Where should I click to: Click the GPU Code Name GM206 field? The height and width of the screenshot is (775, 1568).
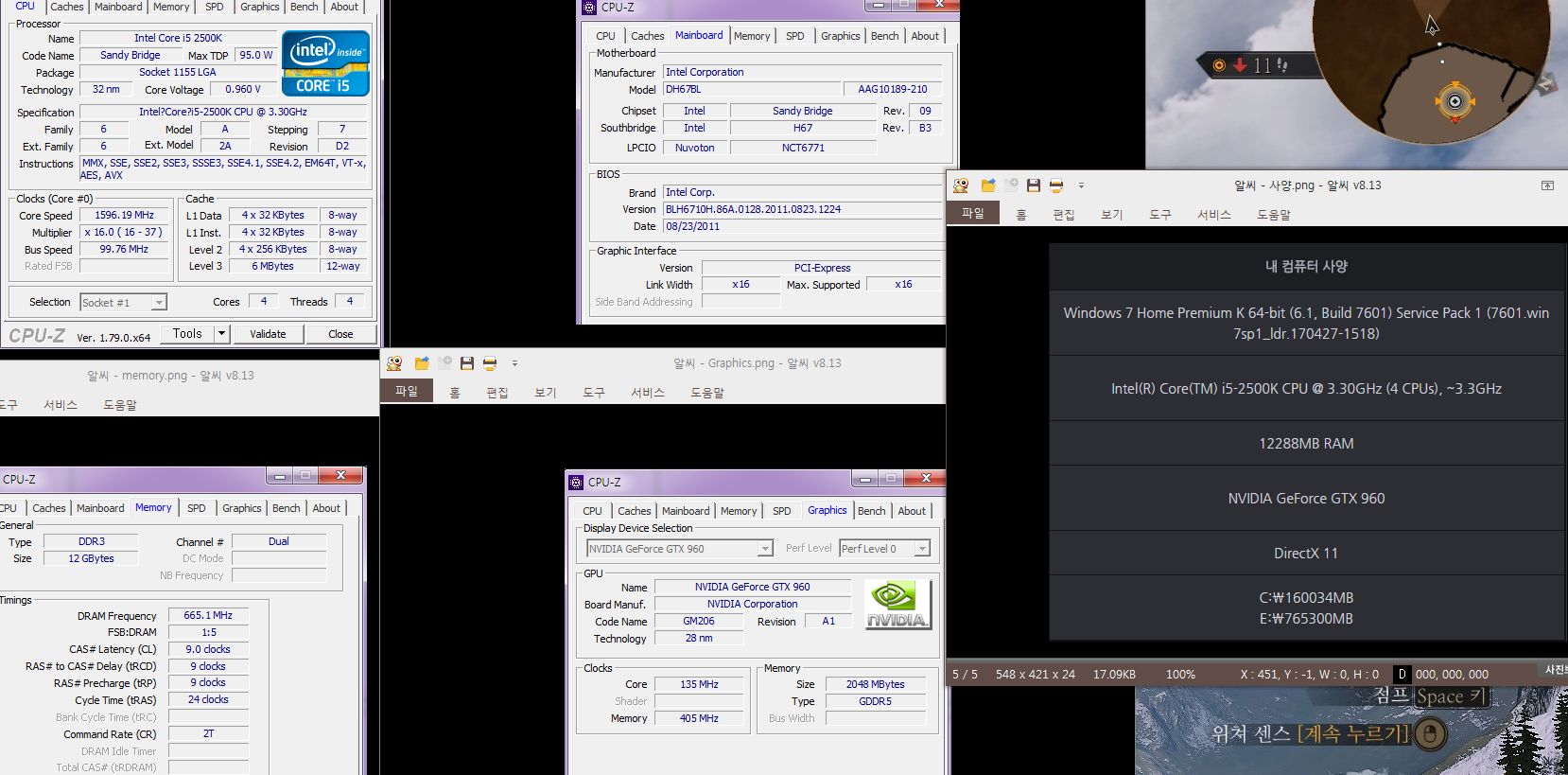(699, 622)
